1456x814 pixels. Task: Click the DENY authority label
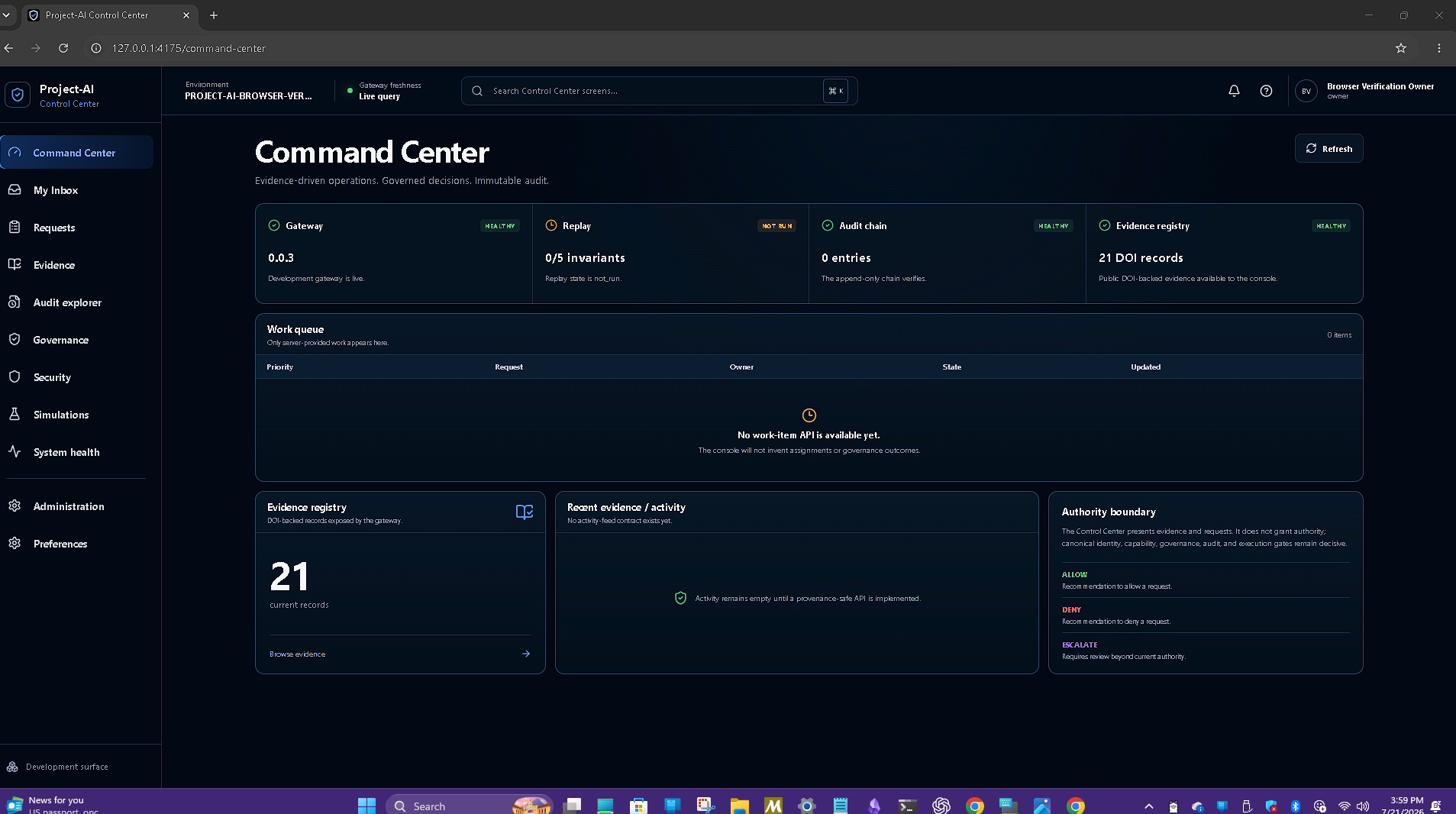click(1071, 610)
